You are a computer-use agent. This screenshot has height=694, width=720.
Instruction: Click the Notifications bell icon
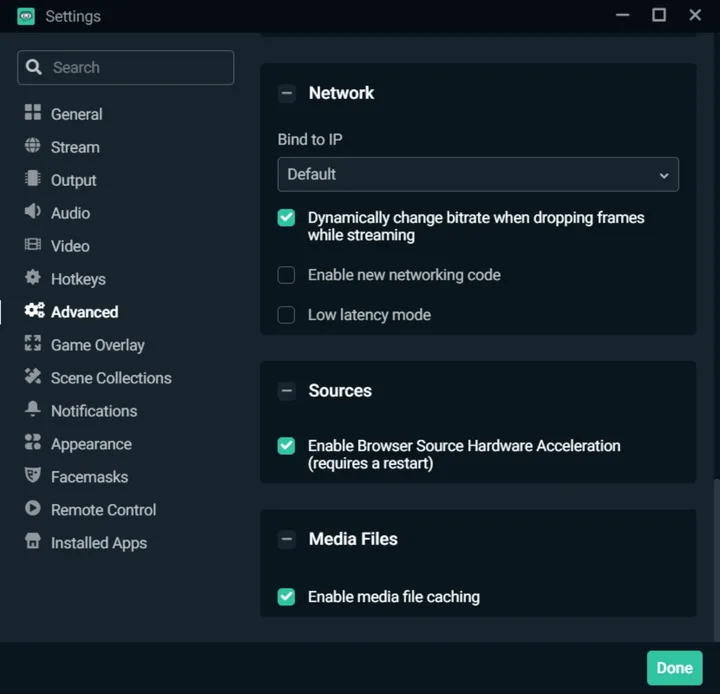tap(33, 409)
